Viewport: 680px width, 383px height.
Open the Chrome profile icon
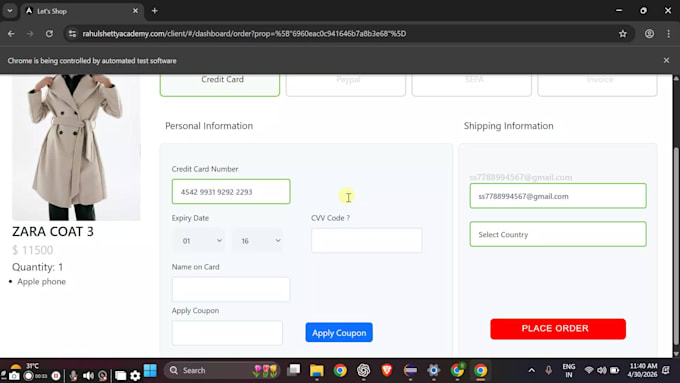pyautogui.click(x=649, y=33)
